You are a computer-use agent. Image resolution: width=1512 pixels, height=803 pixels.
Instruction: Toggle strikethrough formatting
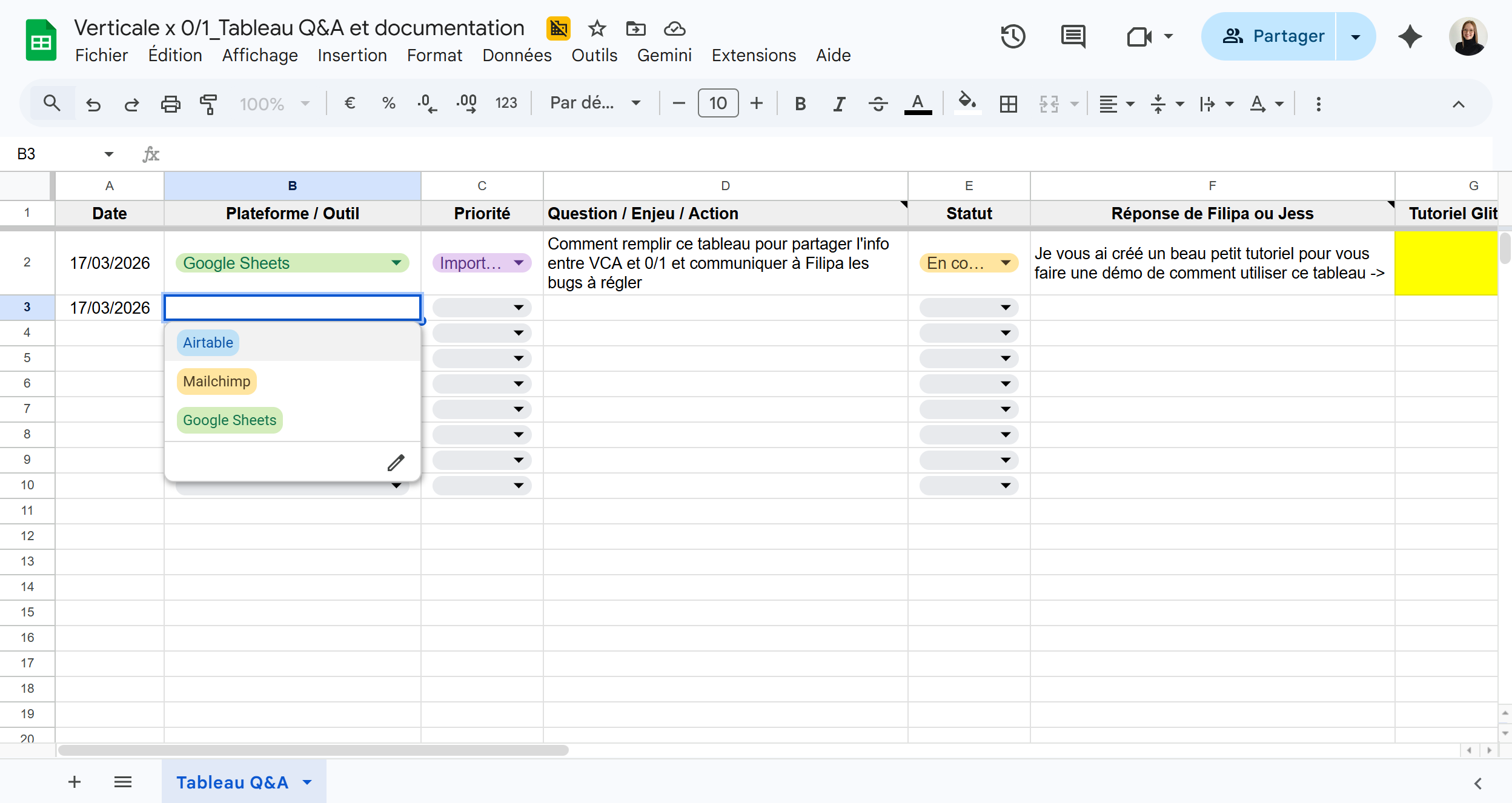pyautogui.click(x=878, y=104)
